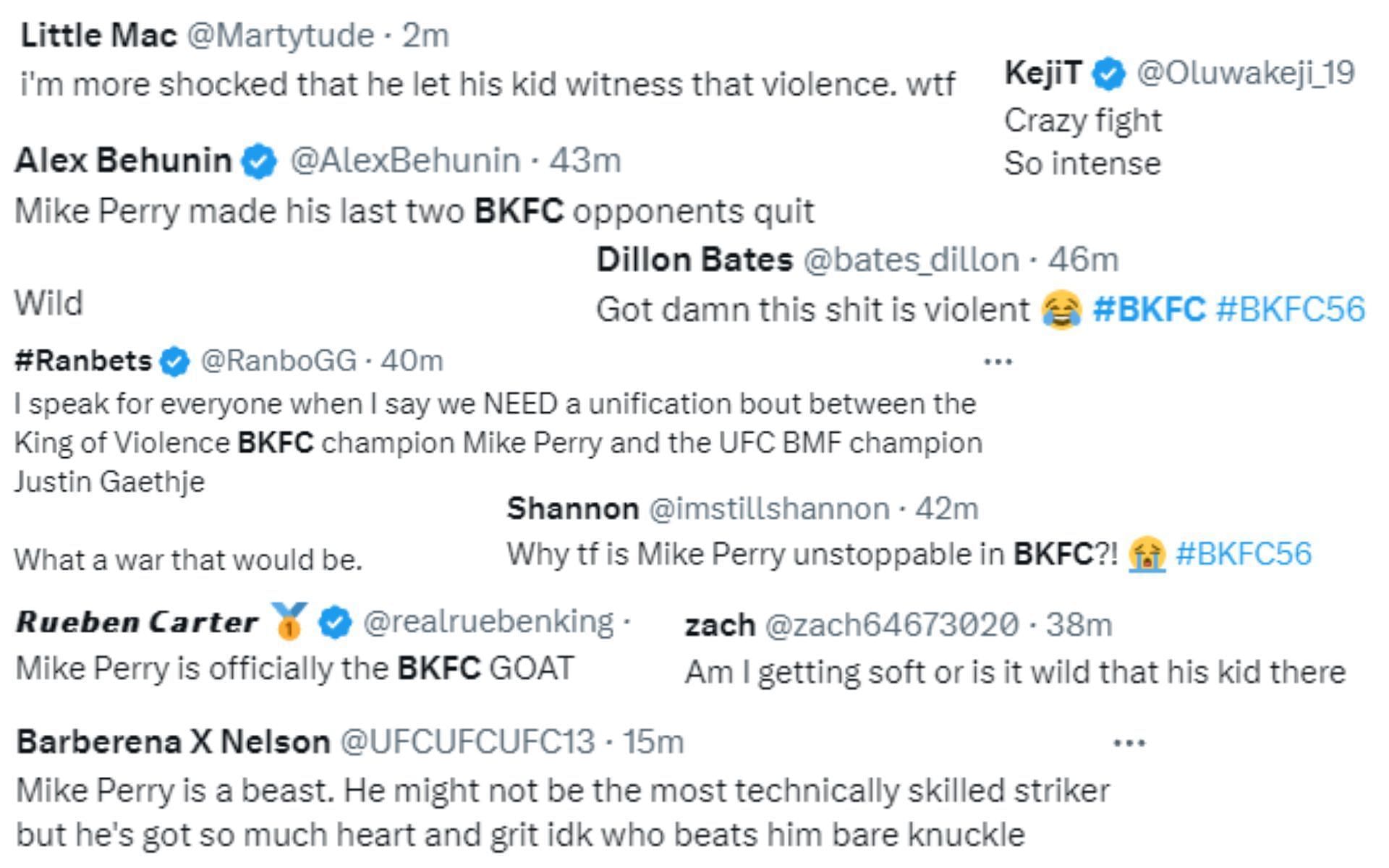The image size is (1389, 868).
Task: Open more options on #Ranbets tweet
Action: (998, 361)
